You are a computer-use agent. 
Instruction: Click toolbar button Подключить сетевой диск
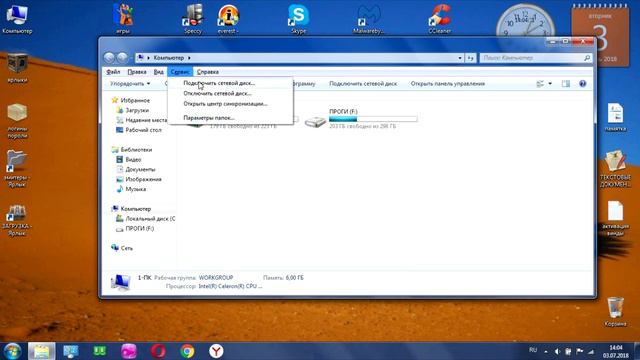(363, 84)
